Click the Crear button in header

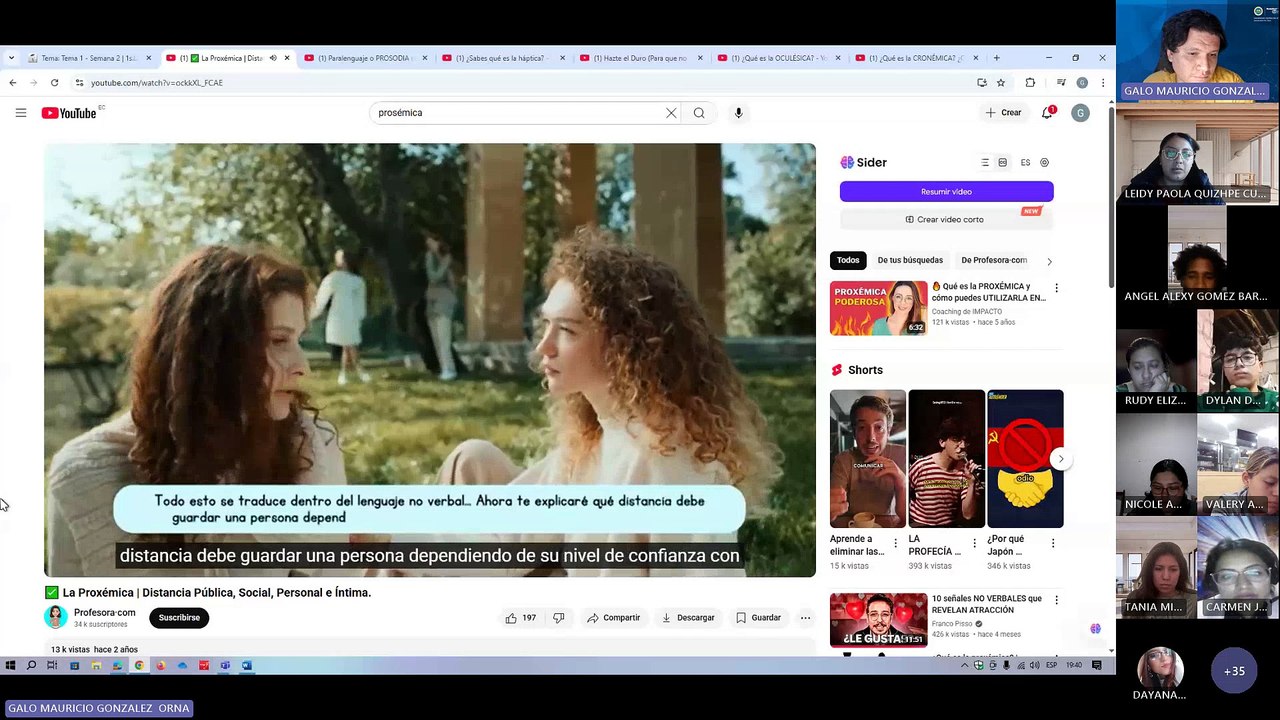(x=1003, y=113)
